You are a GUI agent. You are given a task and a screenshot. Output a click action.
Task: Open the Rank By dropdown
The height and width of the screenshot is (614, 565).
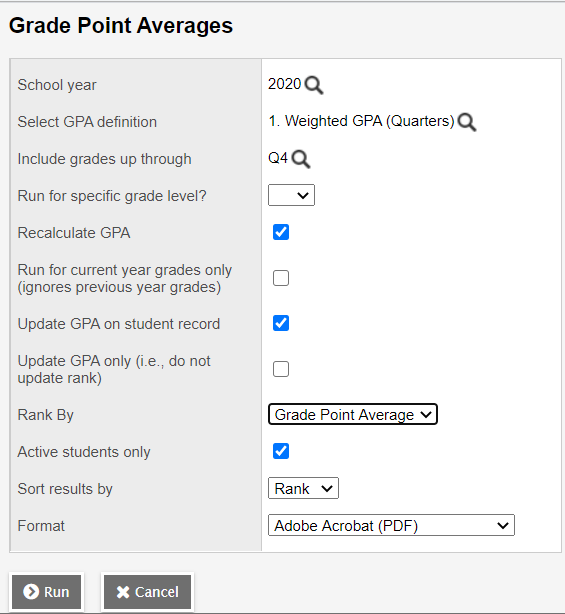(x=352, y=414)
